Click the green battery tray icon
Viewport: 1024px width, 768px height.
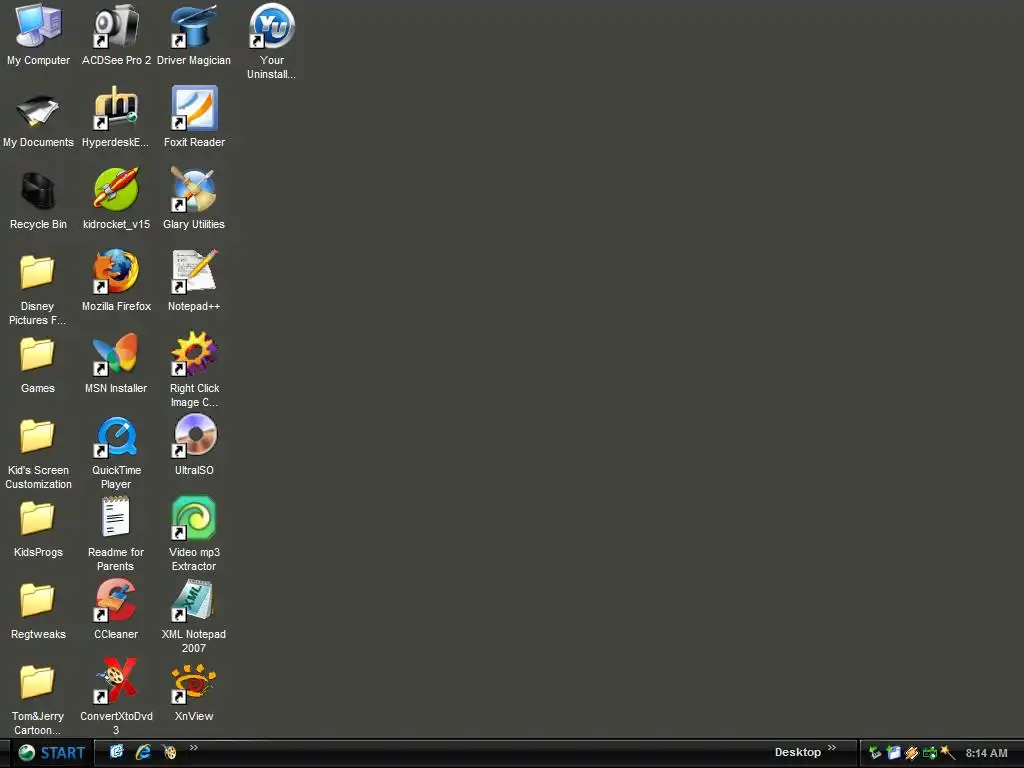930,753
